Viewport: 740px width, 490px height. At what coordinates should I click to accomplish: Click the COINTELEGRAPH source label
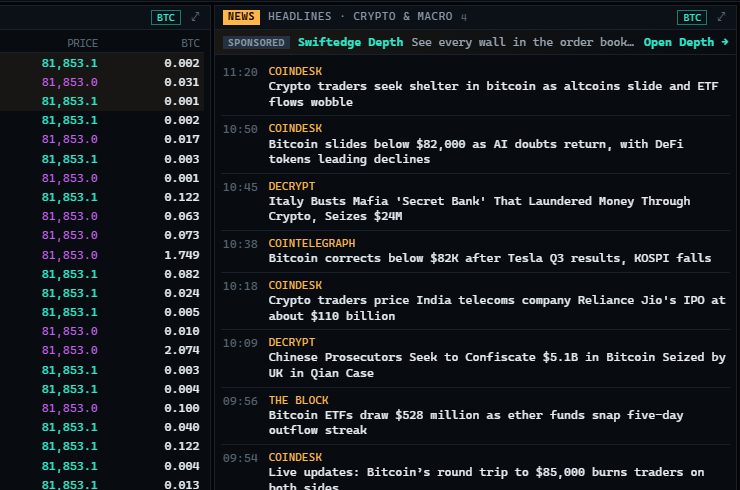(x=311, y=243)
